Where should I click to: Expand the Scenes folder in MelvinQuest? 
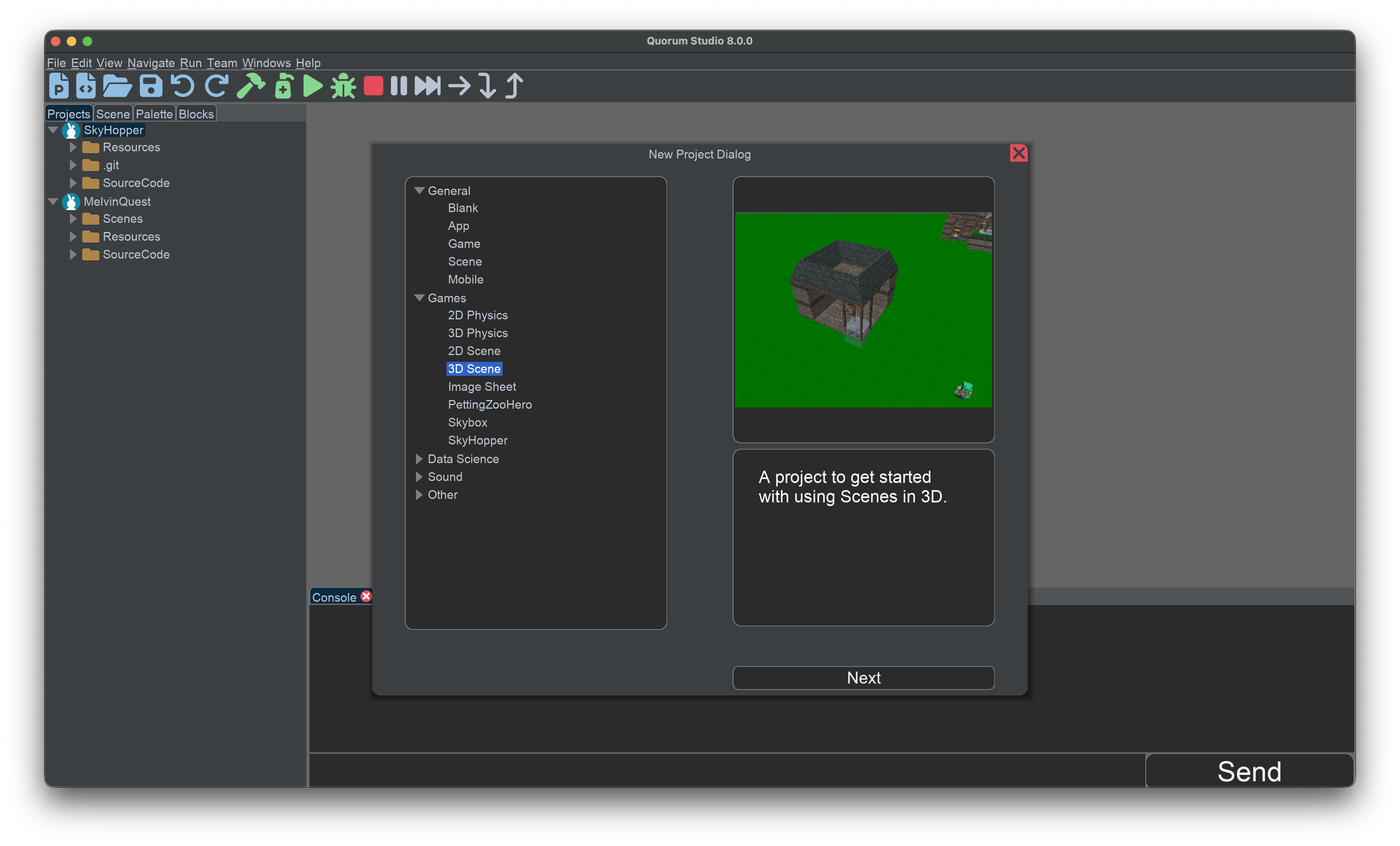tap(73, 219)
